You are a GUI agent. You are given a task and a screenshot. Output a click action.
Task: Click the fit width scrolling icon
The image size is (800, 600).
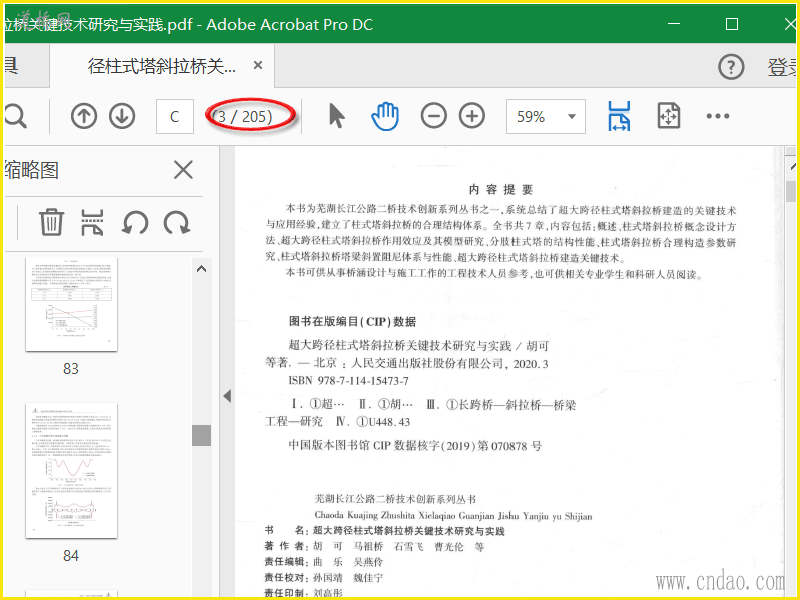tap(619, 116)
